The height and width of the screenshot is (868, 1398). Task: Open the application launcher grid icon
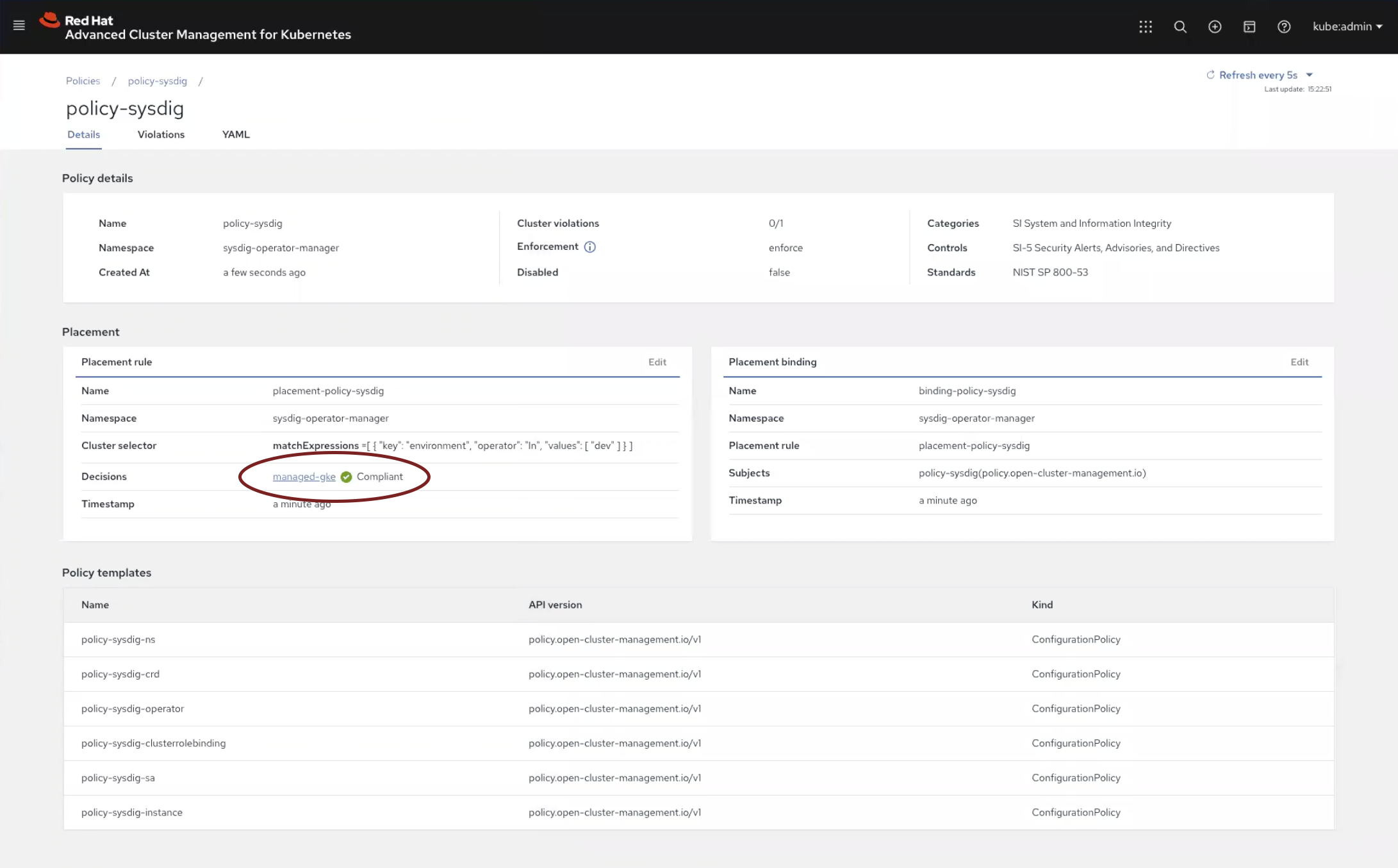coord(1146,27)
